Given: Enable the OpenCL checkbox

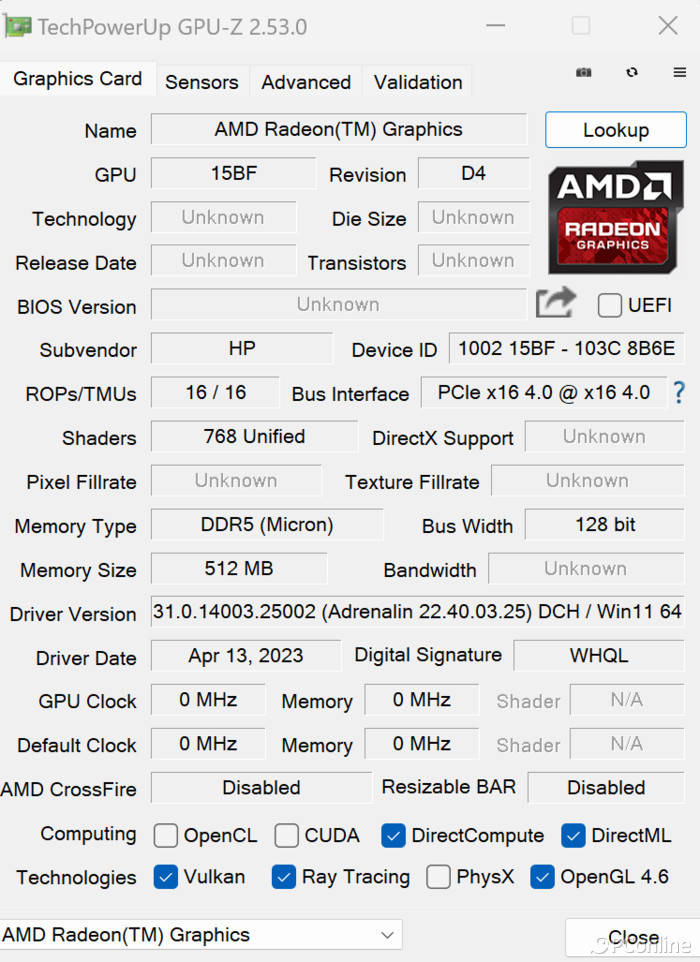Looking at the screenshot, I should (x=166, y=835).
